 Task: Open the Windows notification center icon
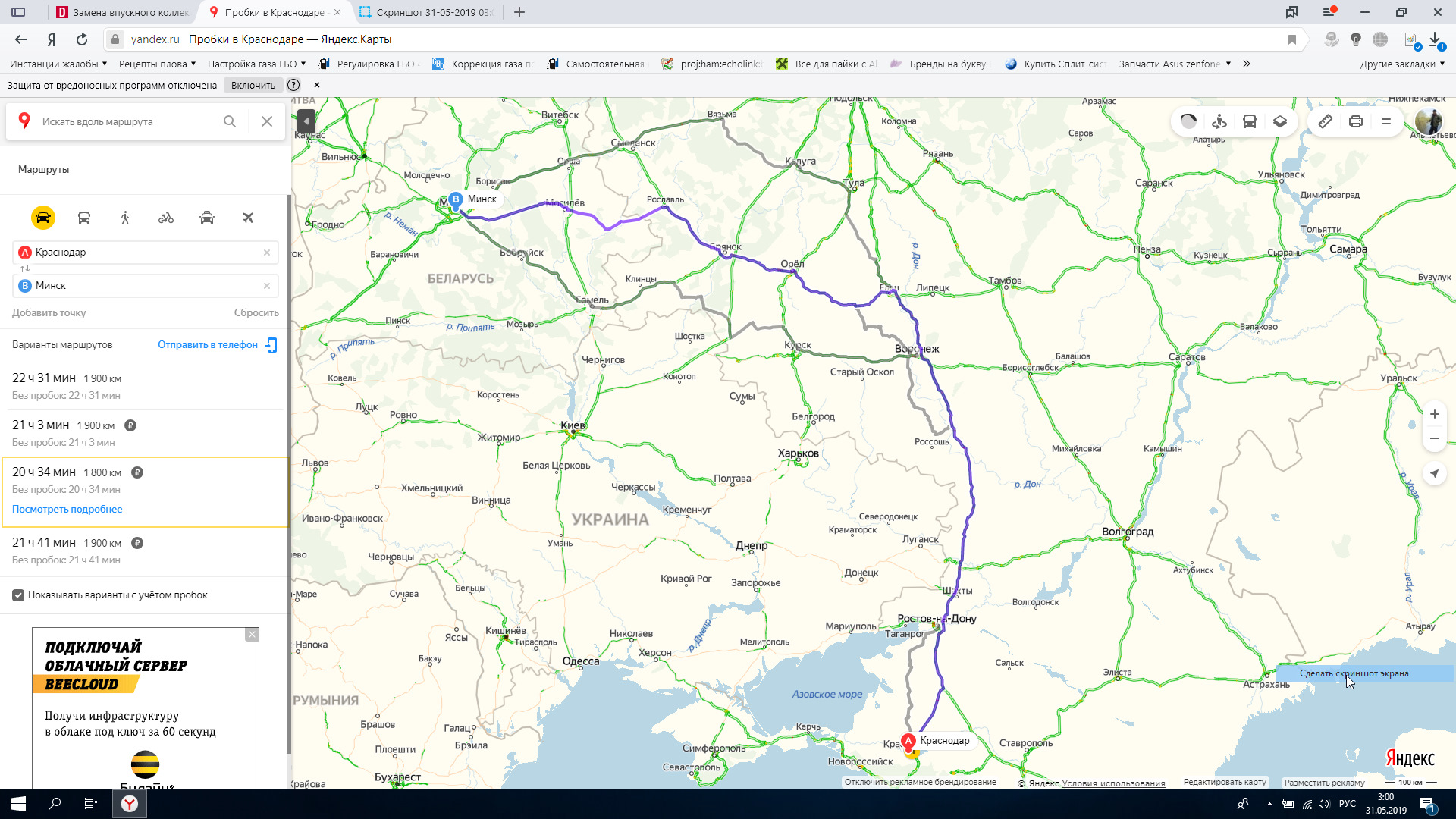(1427, 804)
